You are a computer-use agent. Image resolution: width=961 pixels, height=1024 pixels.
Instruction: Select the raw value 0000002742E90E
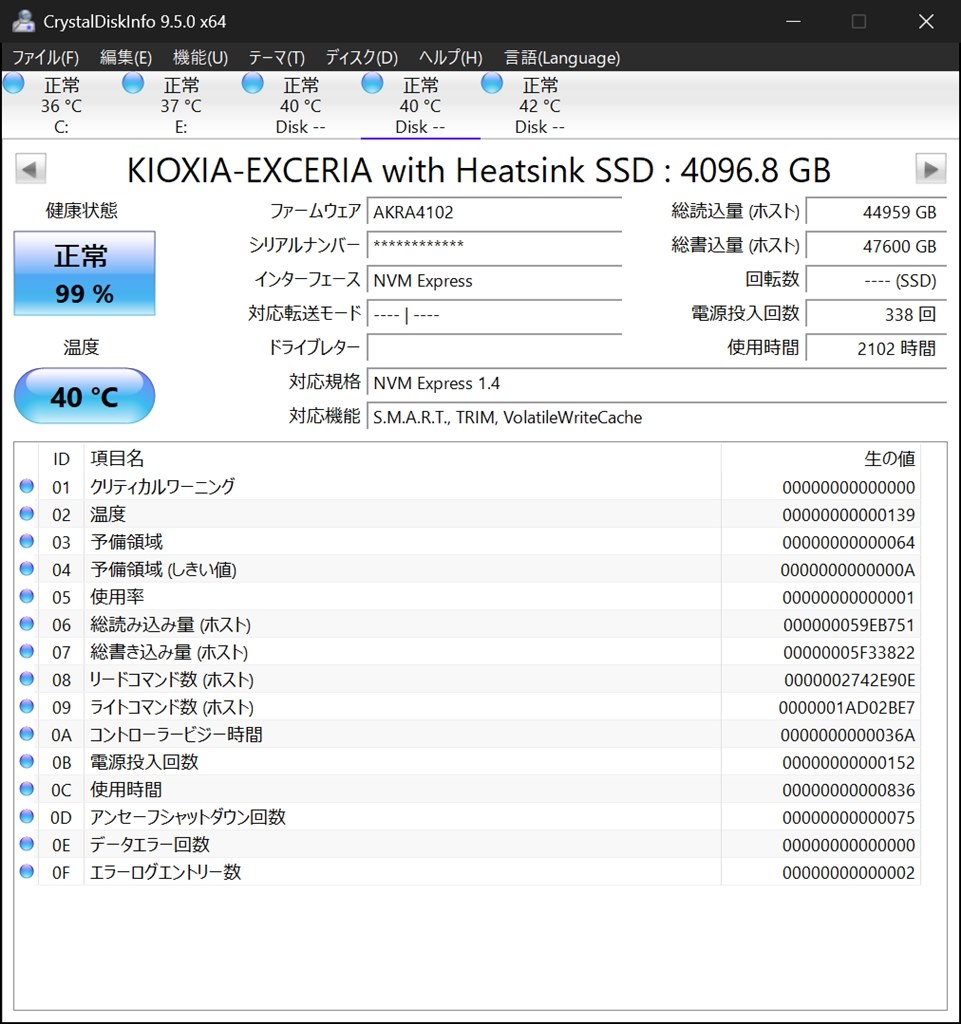point(849,680)
